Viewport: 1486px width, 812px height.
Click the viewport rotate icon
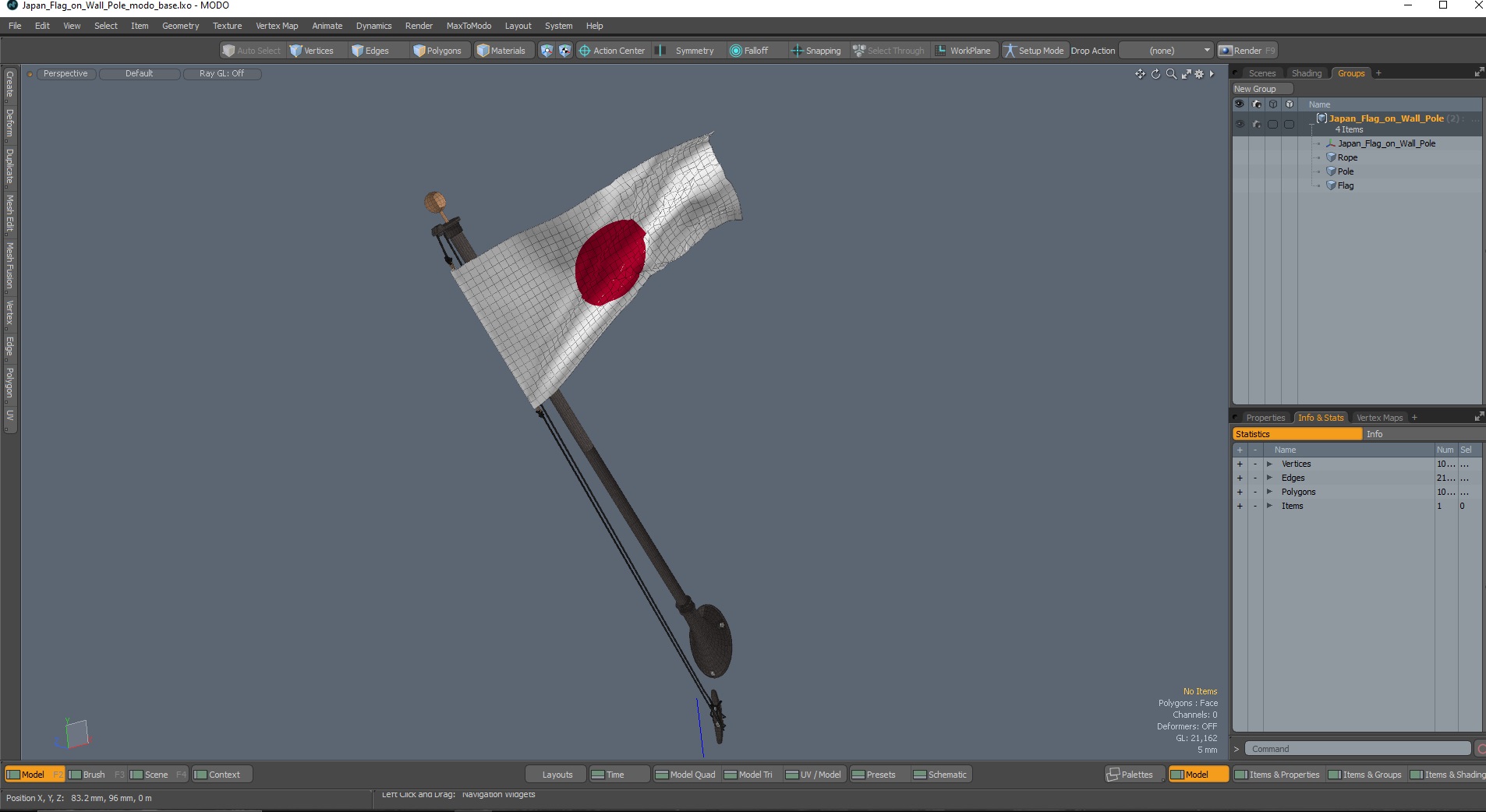pyautogui.click(x=1155, y=74)
